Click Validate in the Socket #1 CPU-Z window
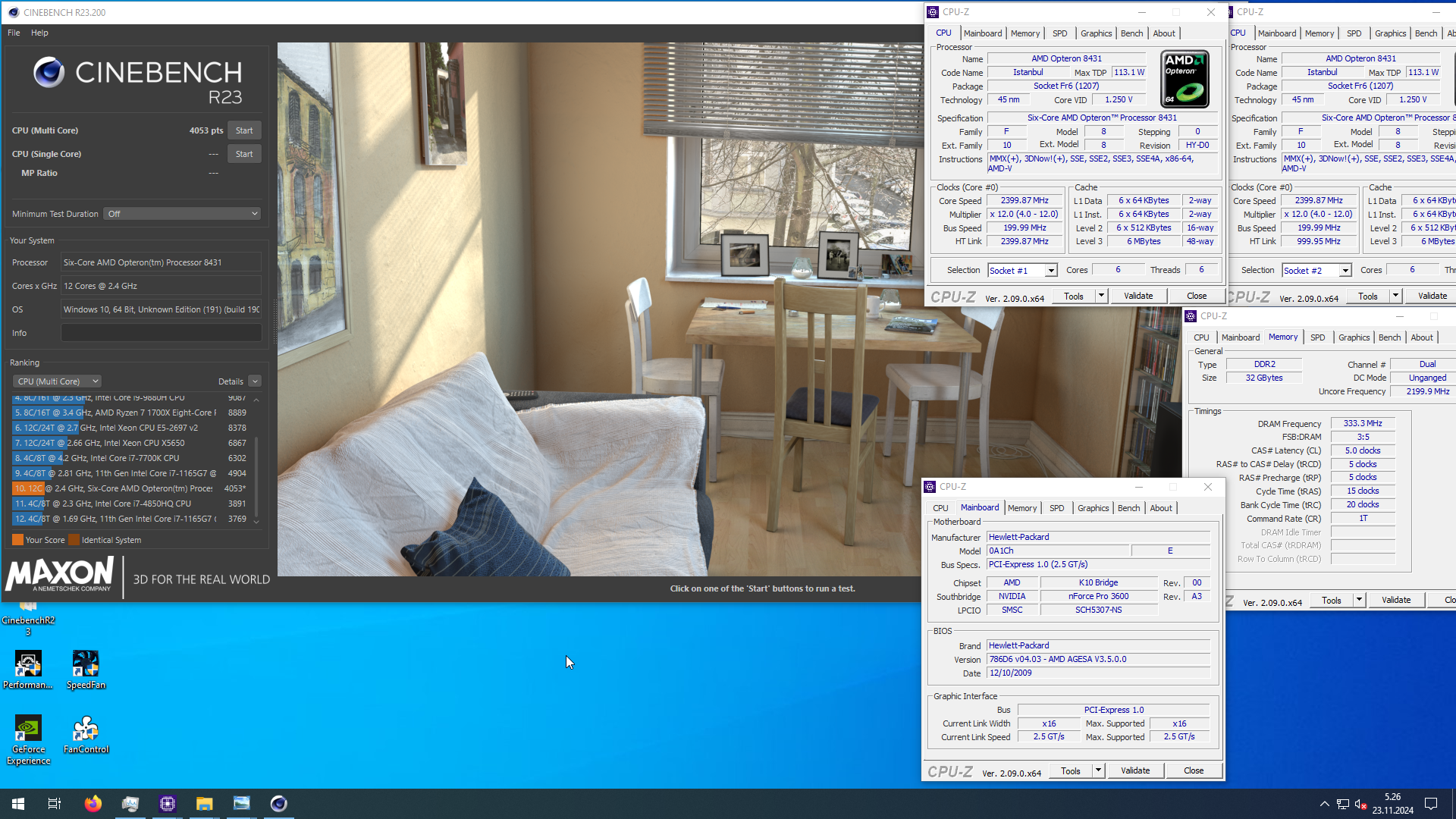This screenshot has width=1456, height=819. pos(1138,296)
